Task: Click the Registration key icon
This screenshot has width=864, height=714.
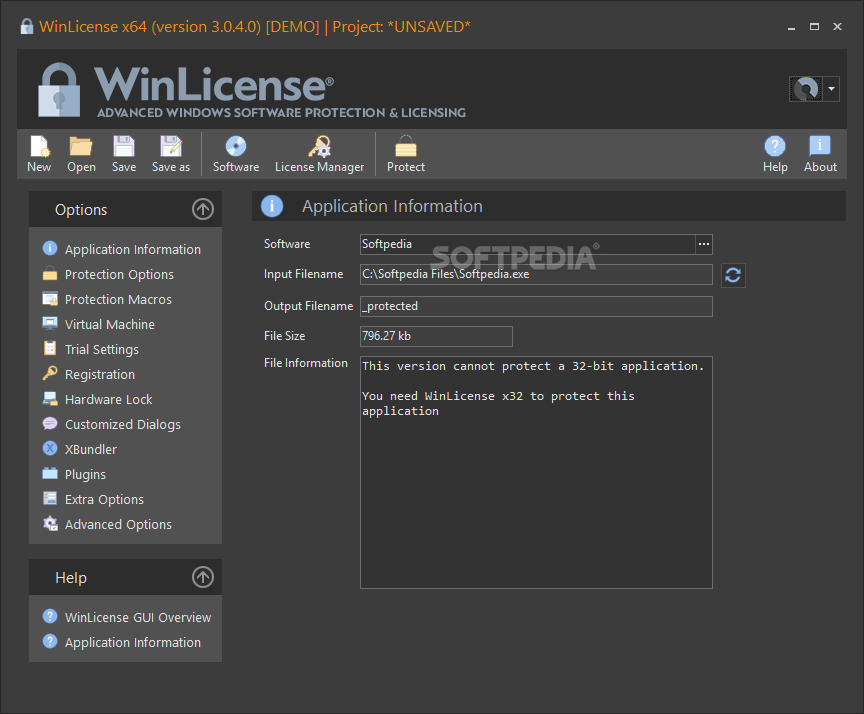Action: coord(50,374)
